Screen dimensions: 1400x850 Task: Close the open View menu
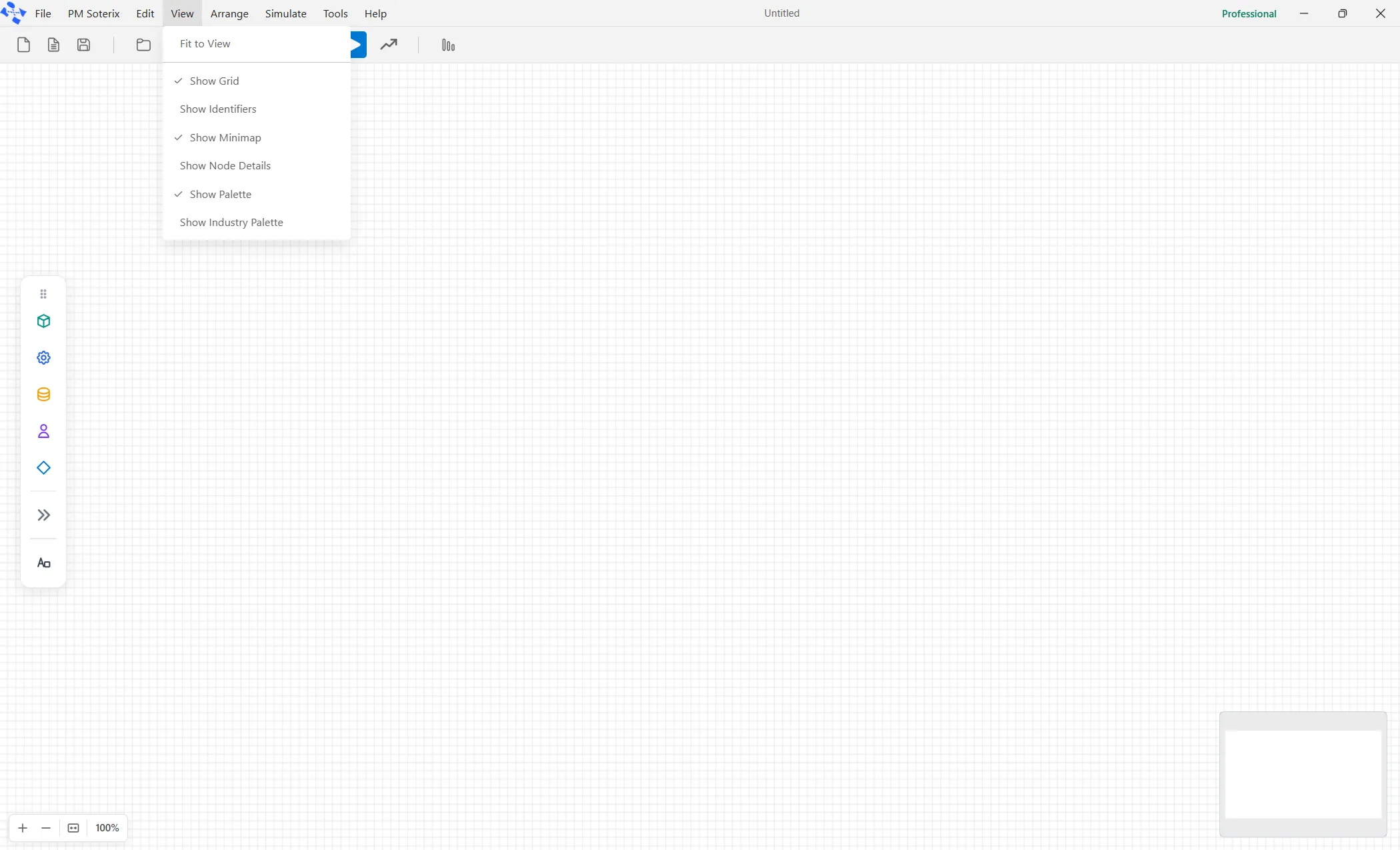pos(182,13)
